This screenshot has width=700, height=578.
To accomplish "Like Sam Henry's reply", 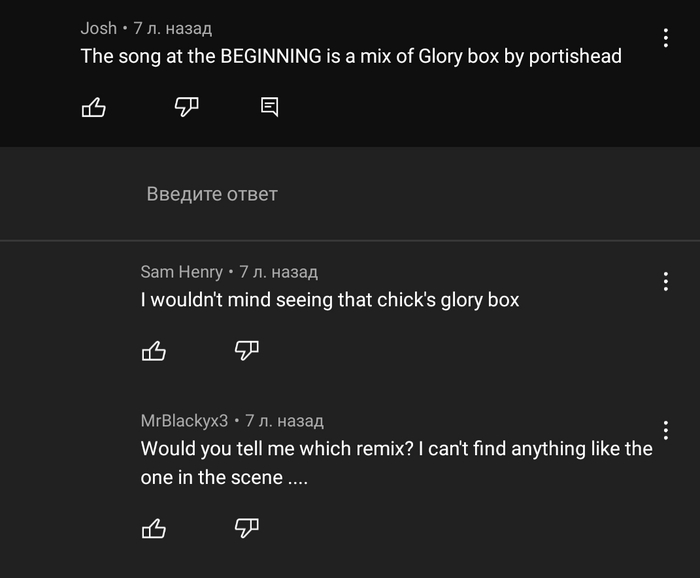I will tap(153, 350).
